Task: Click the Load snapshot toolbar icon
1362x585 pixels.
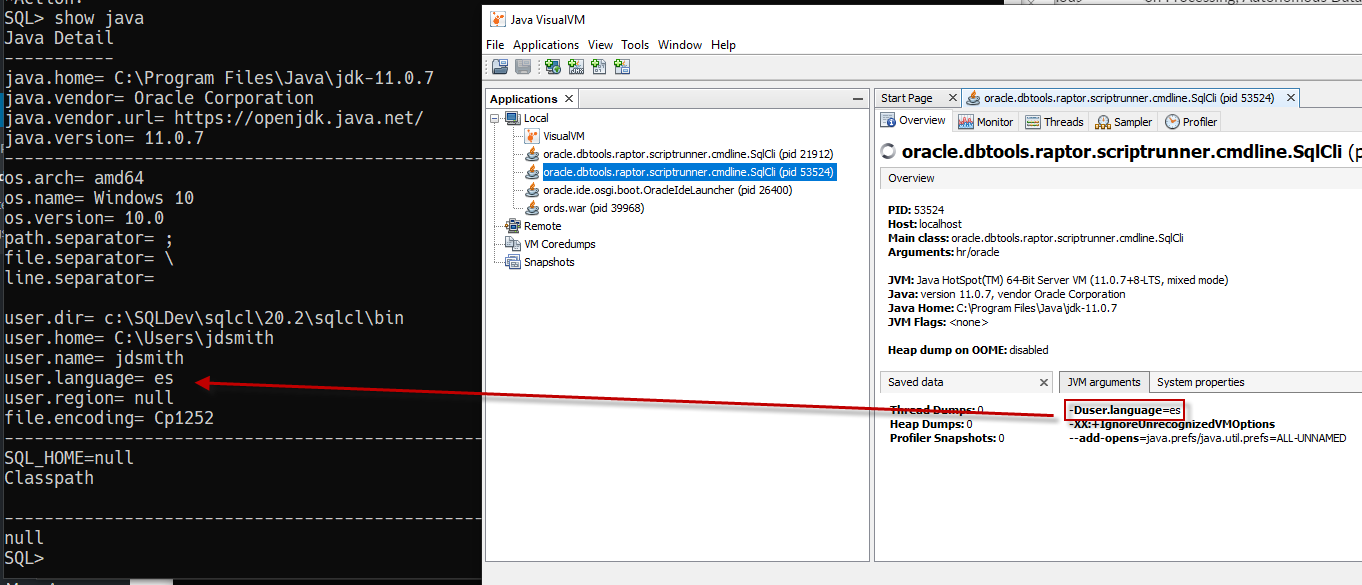Action: coord(500,67)
